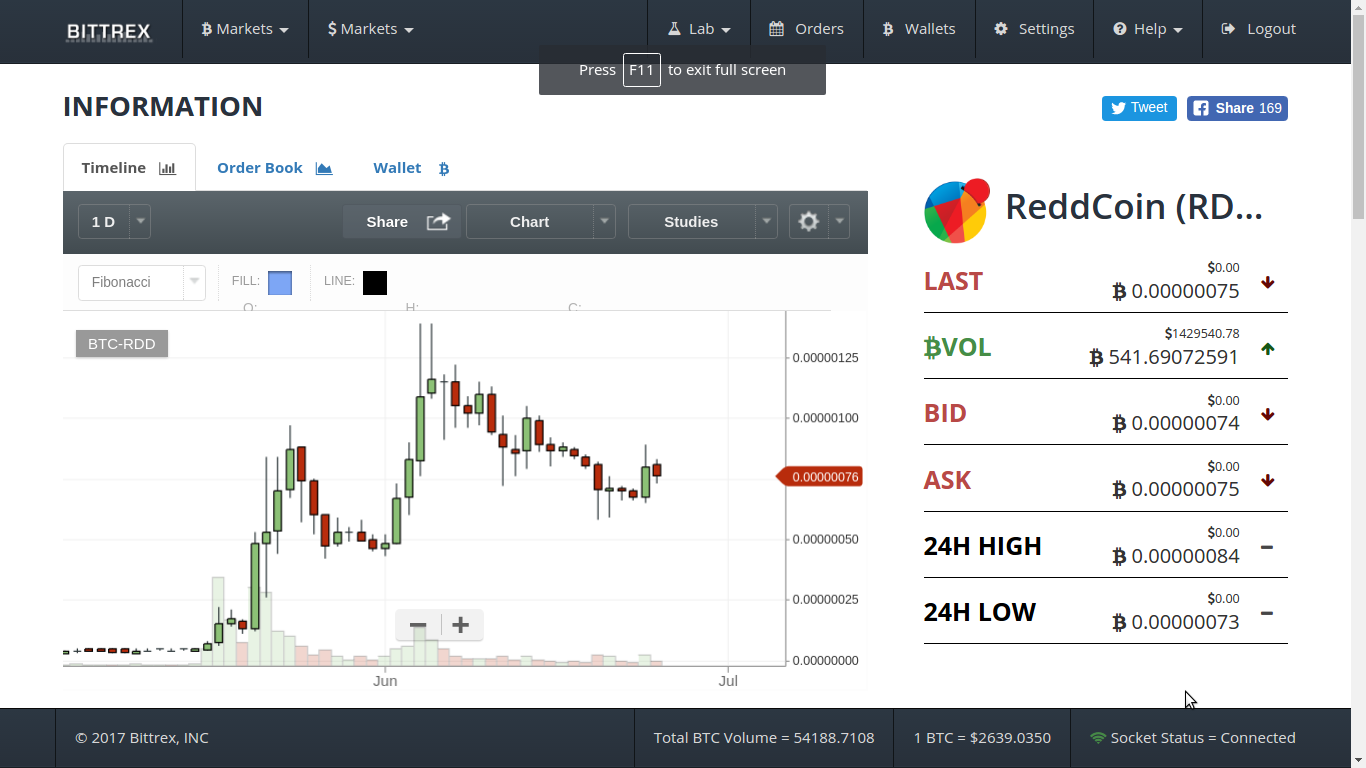Click the chart settings gear icon
1366x768 pixels.
click(x=809, y=222)
